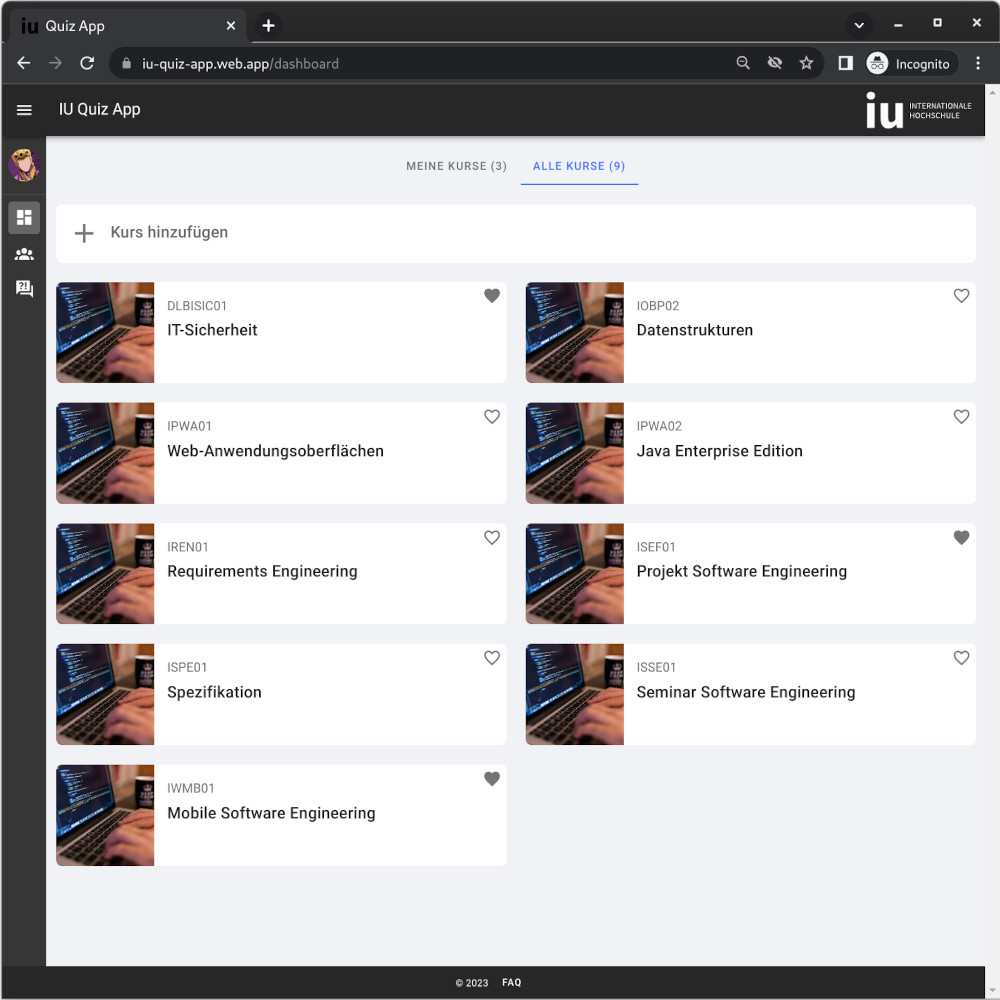Bookmark page with the star icon
The image size is (1000, 1000).
pyautogui.click(x=806, y=63)
